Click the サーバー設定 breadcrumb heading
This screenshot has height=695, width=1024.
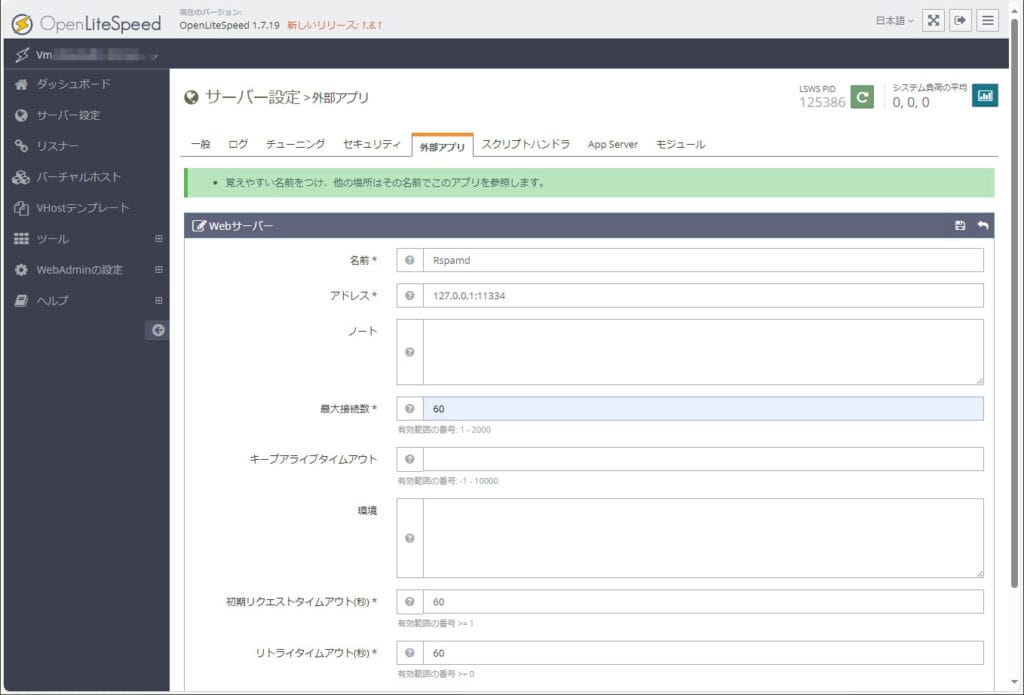coord(253,97)
